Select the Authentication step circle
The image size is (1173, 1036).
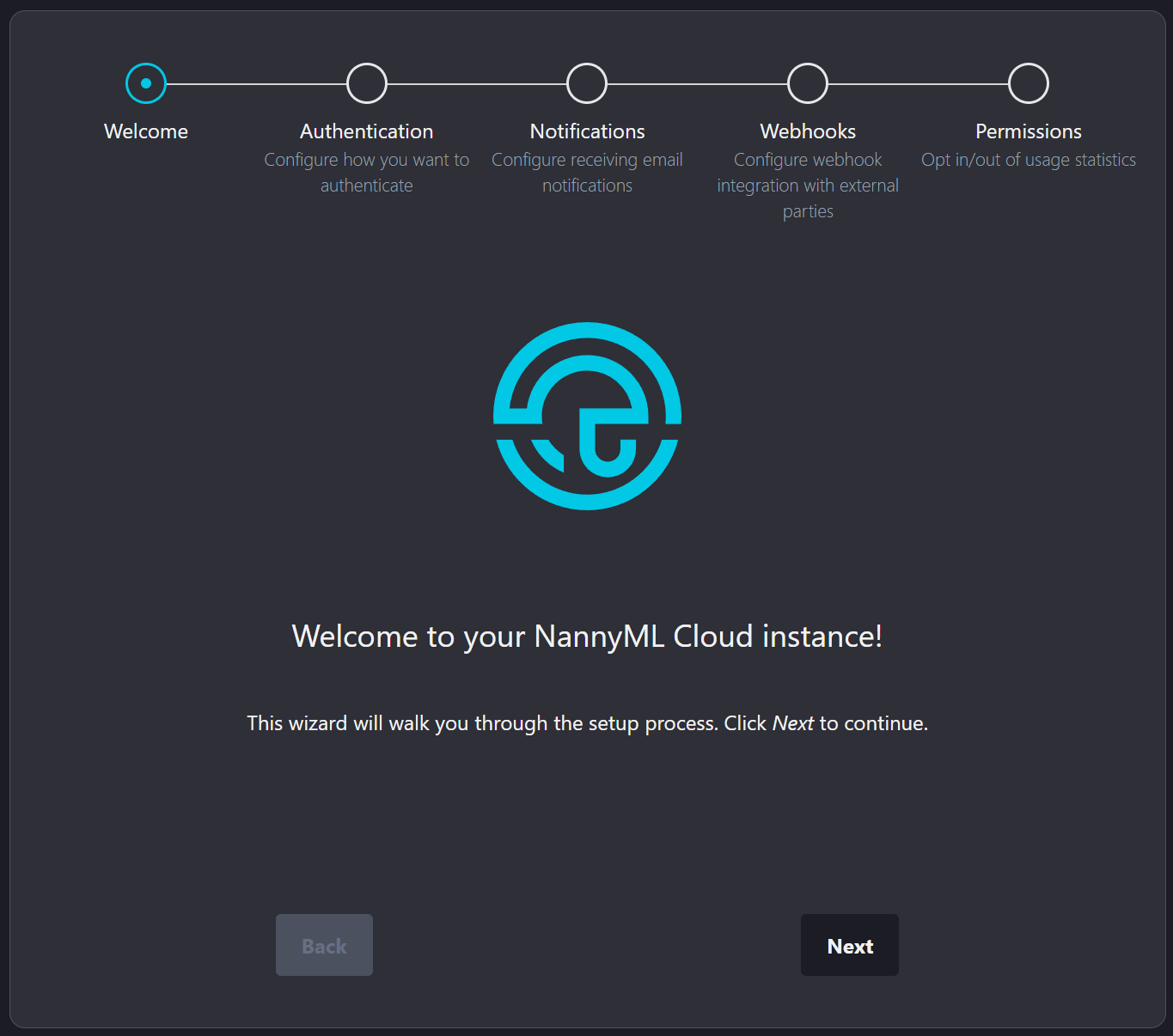[367, 83]
